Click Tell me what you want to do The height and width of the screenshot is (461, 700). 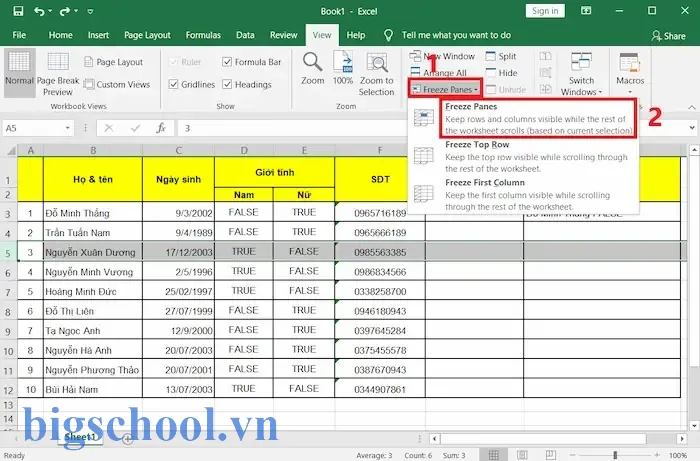click(x=456, y=35)
